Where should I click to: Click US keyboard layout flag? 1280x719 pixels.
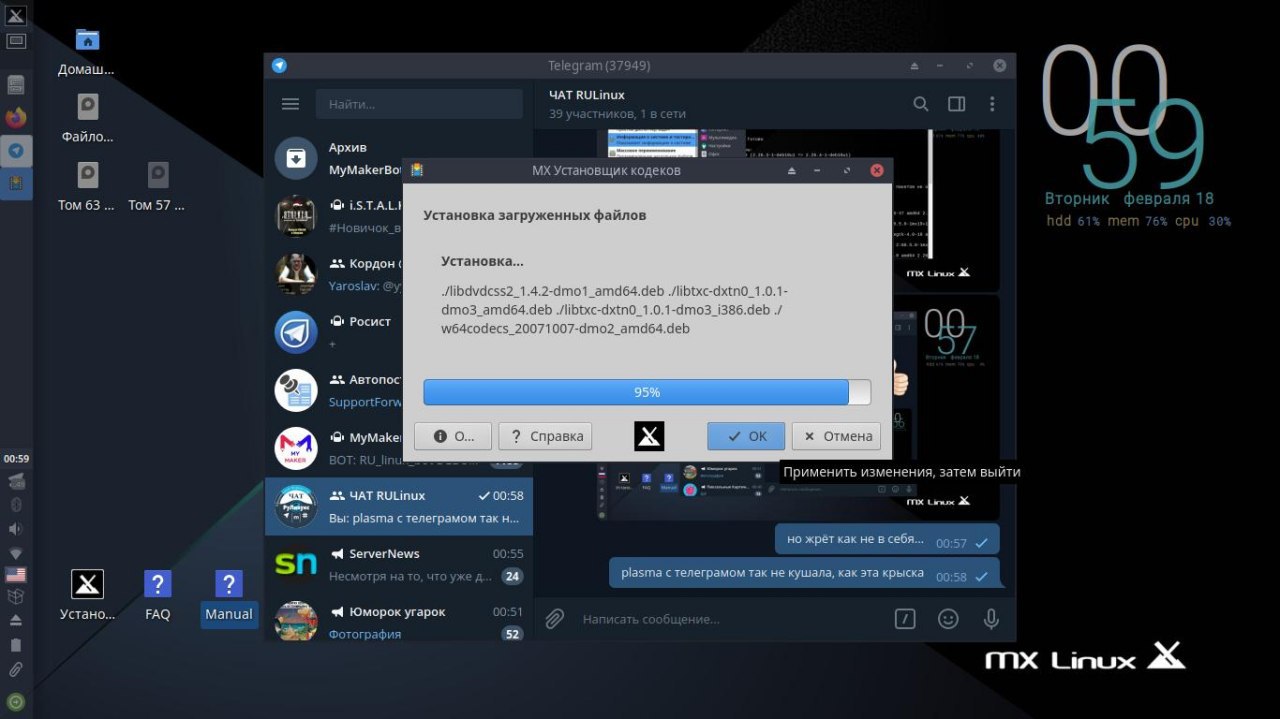pyautogui.click(x=16, y=575)
